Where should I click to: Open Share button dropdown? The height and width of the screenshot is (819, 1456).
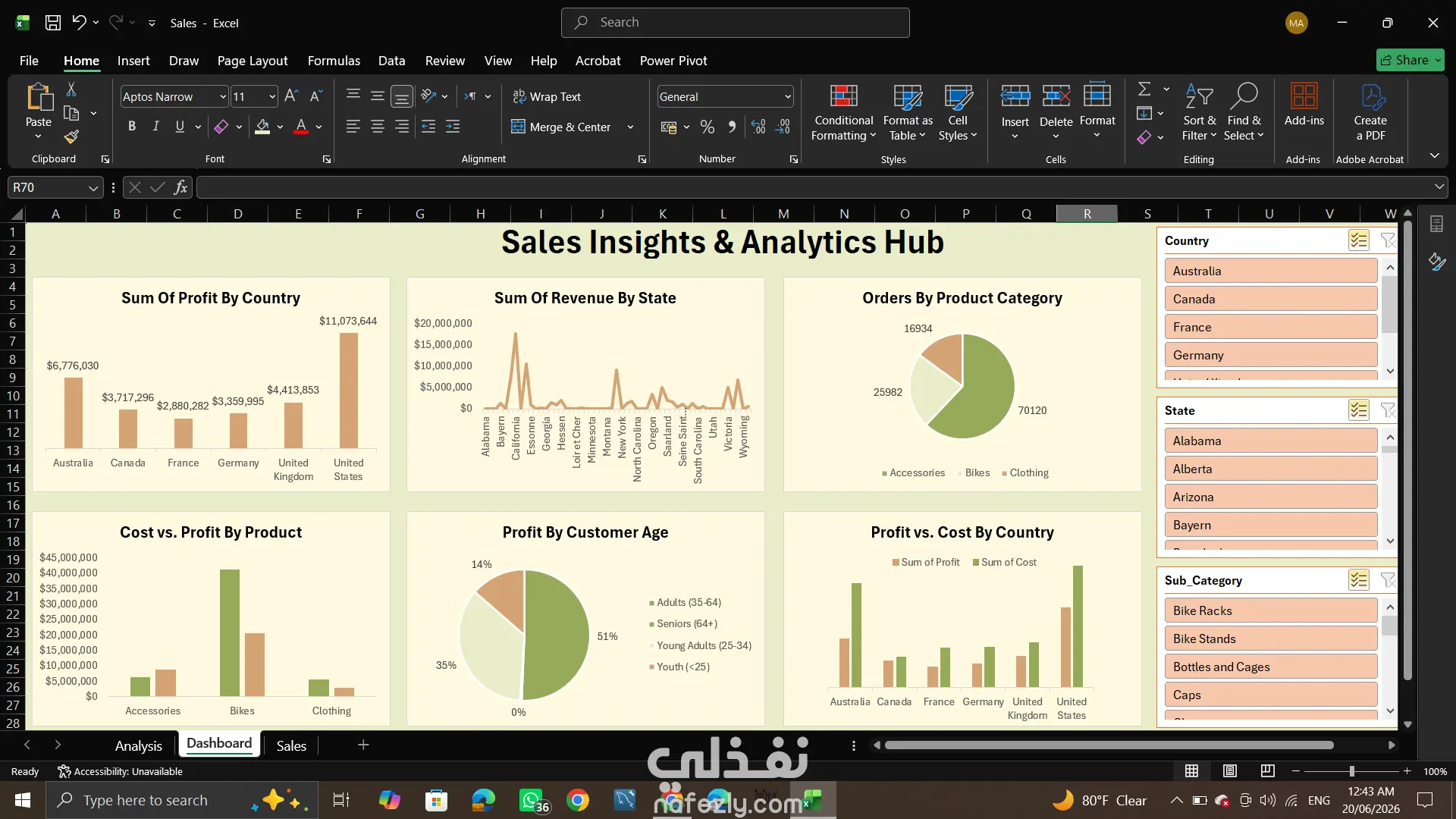click(1438, 60)
